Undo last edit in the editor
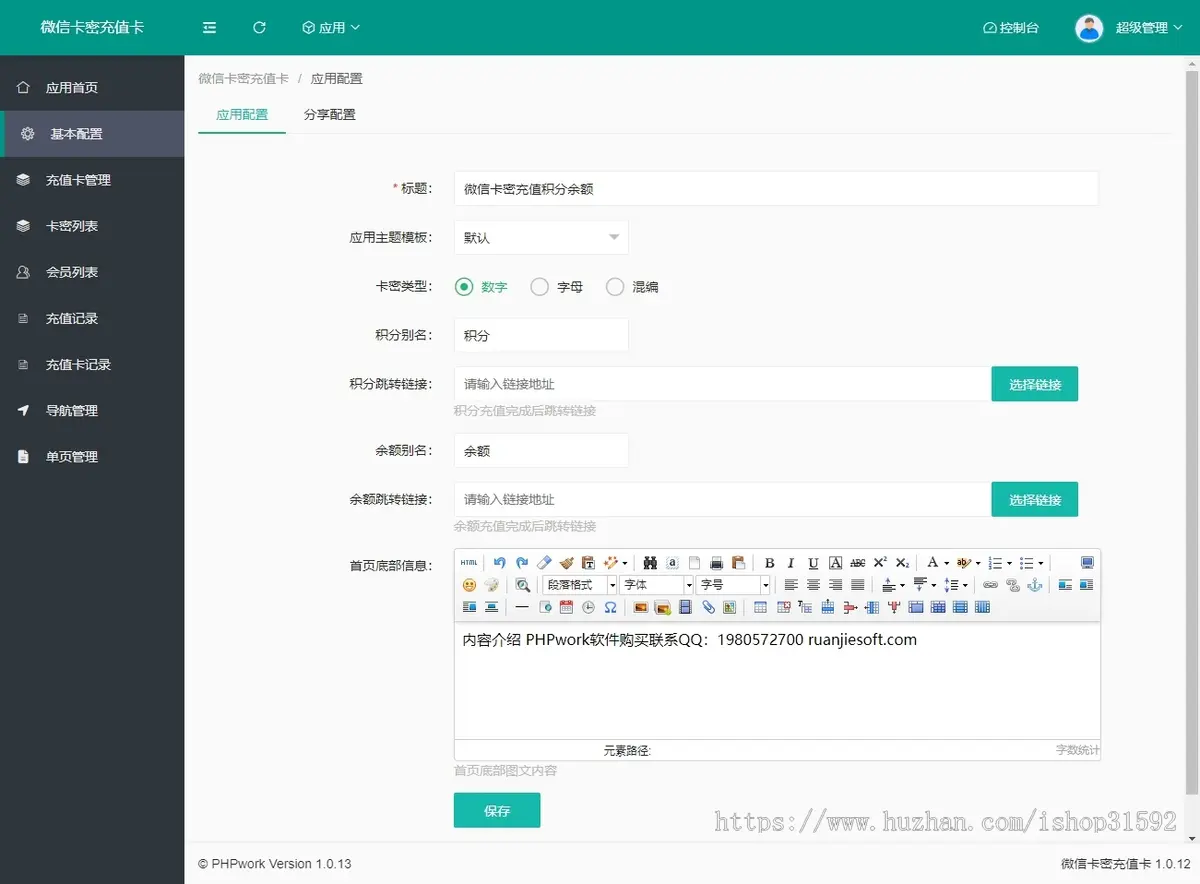Screen dimensions: 1200x884 coord(500,563)
